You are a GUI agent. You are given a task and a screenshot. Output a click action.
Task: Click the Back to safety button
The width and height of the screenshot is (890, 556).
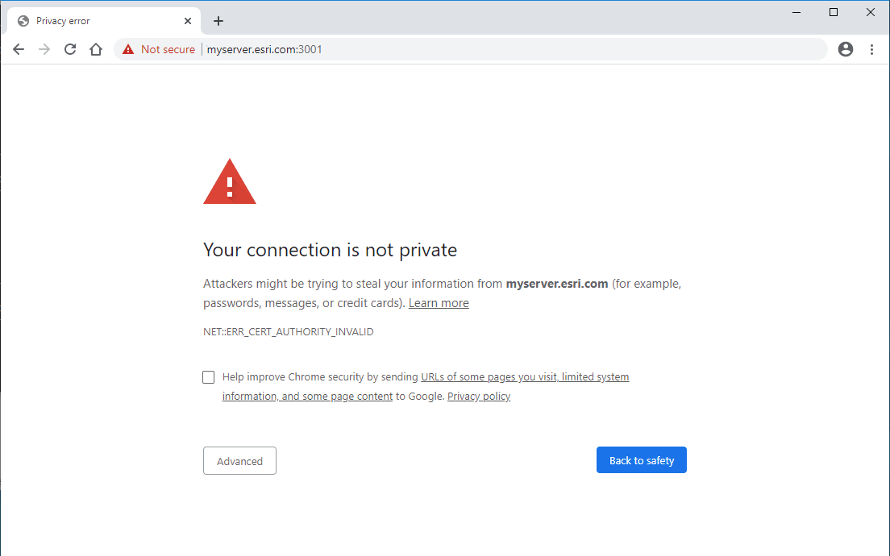pyautogui.click(x=641, y=460)
